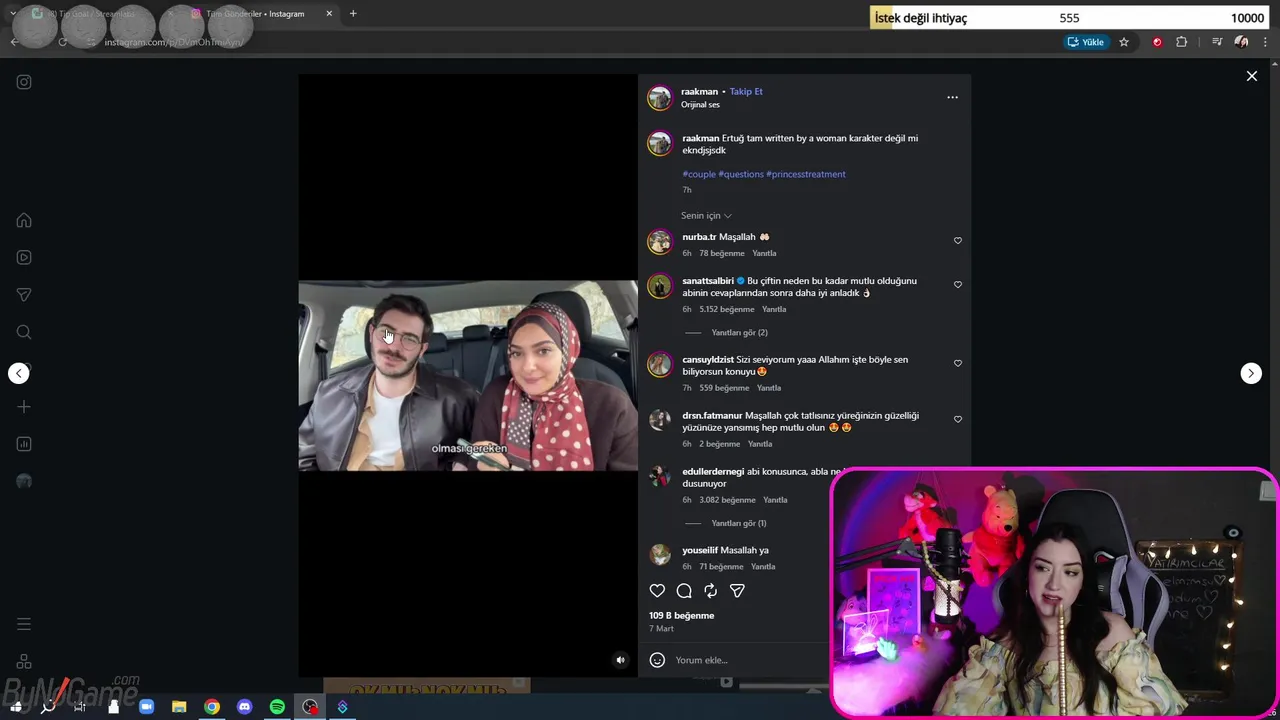The width and height of the screenshot is (1280, 720).
Task: Open the dashboard chart icon in sidebar
Action: point(24,444)
